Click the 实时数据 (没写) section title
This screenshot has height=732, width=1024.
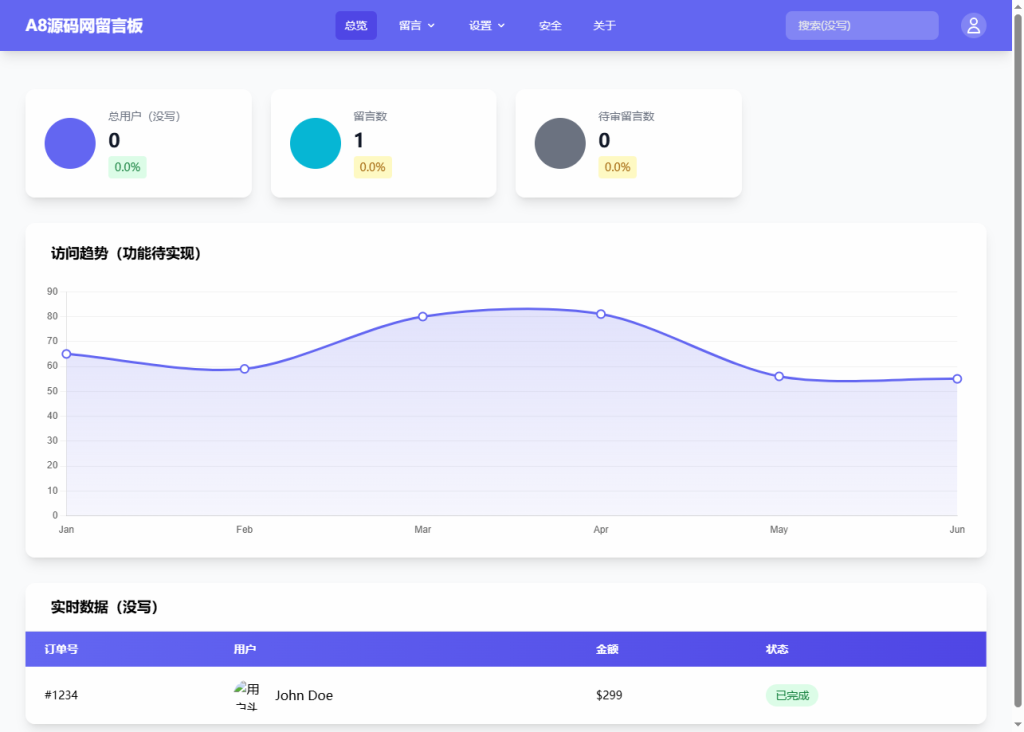[104, 607]
